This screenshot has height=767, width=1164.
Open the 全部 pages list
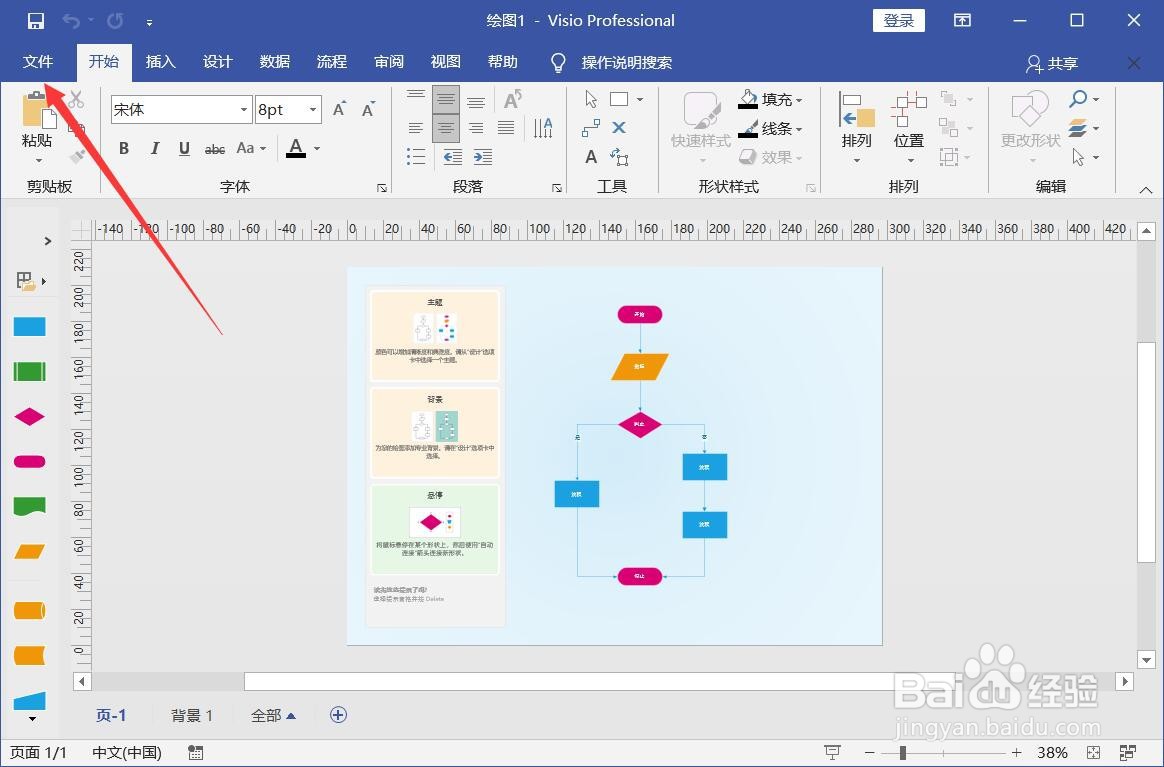pyautogui.click(x=273, y=715)
